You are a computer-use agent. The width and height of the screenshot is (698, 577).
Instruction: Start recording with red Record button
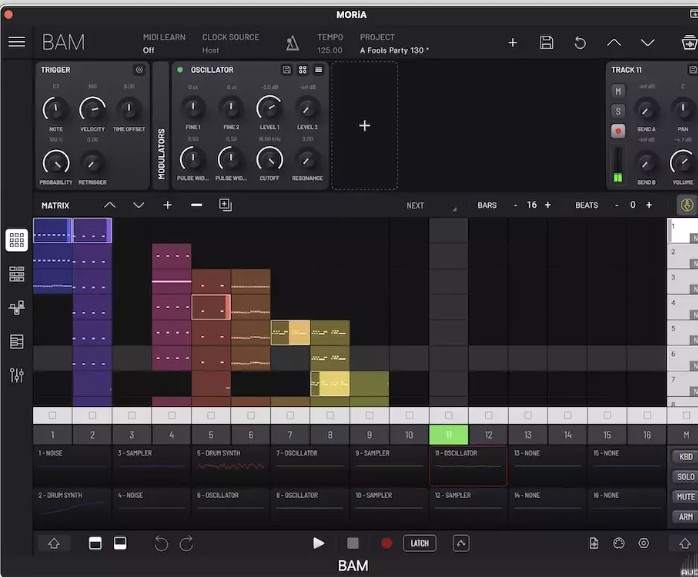tap(386, 543)
